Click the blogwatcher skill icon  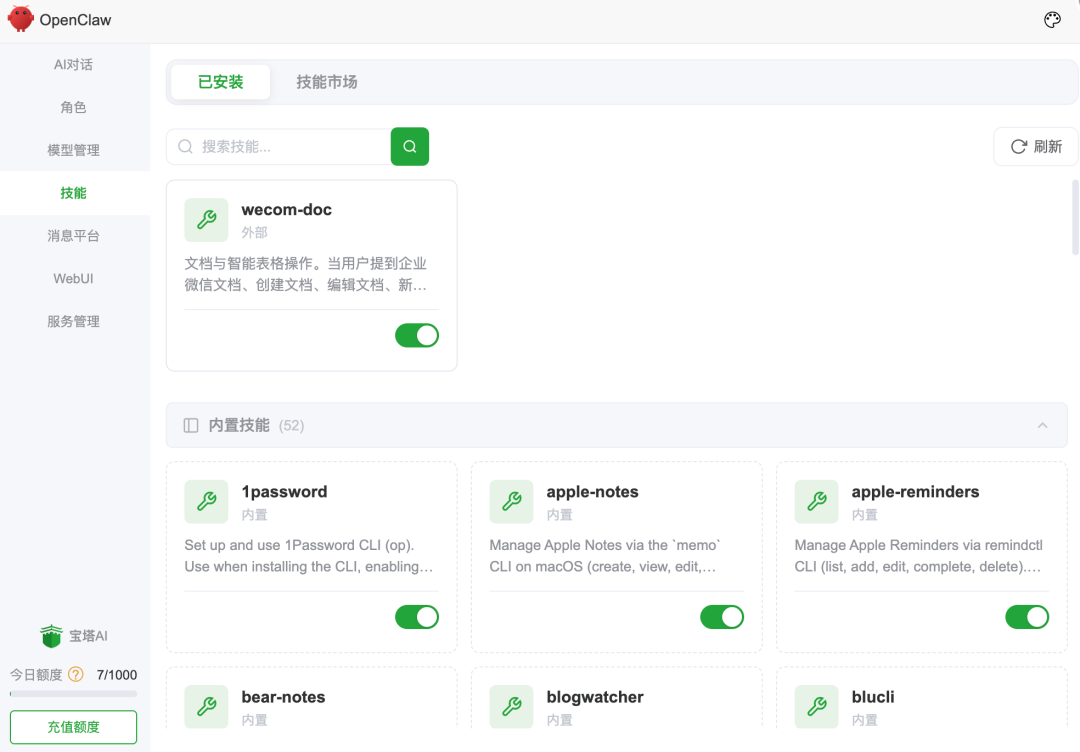(511, 707)
